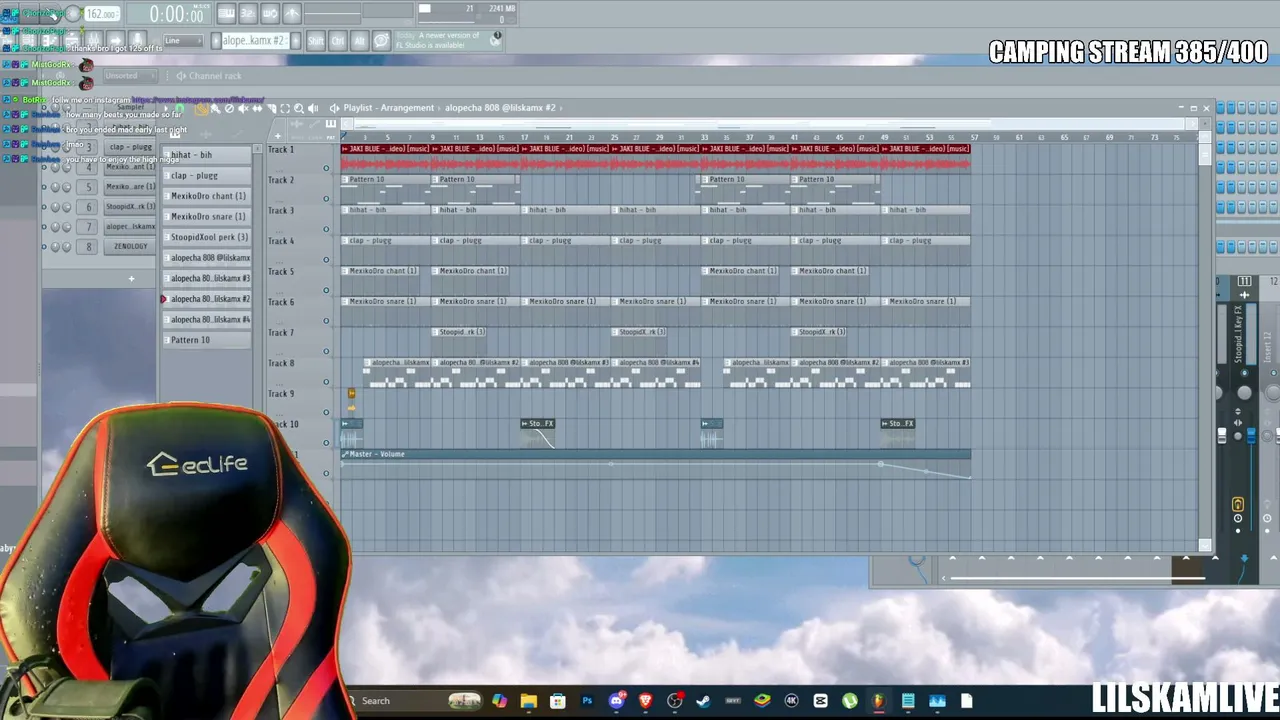Click the JAKI BLUE audio clip on Track 1
The width and height of the screenshot is (1280, 720).
[655, 158]
